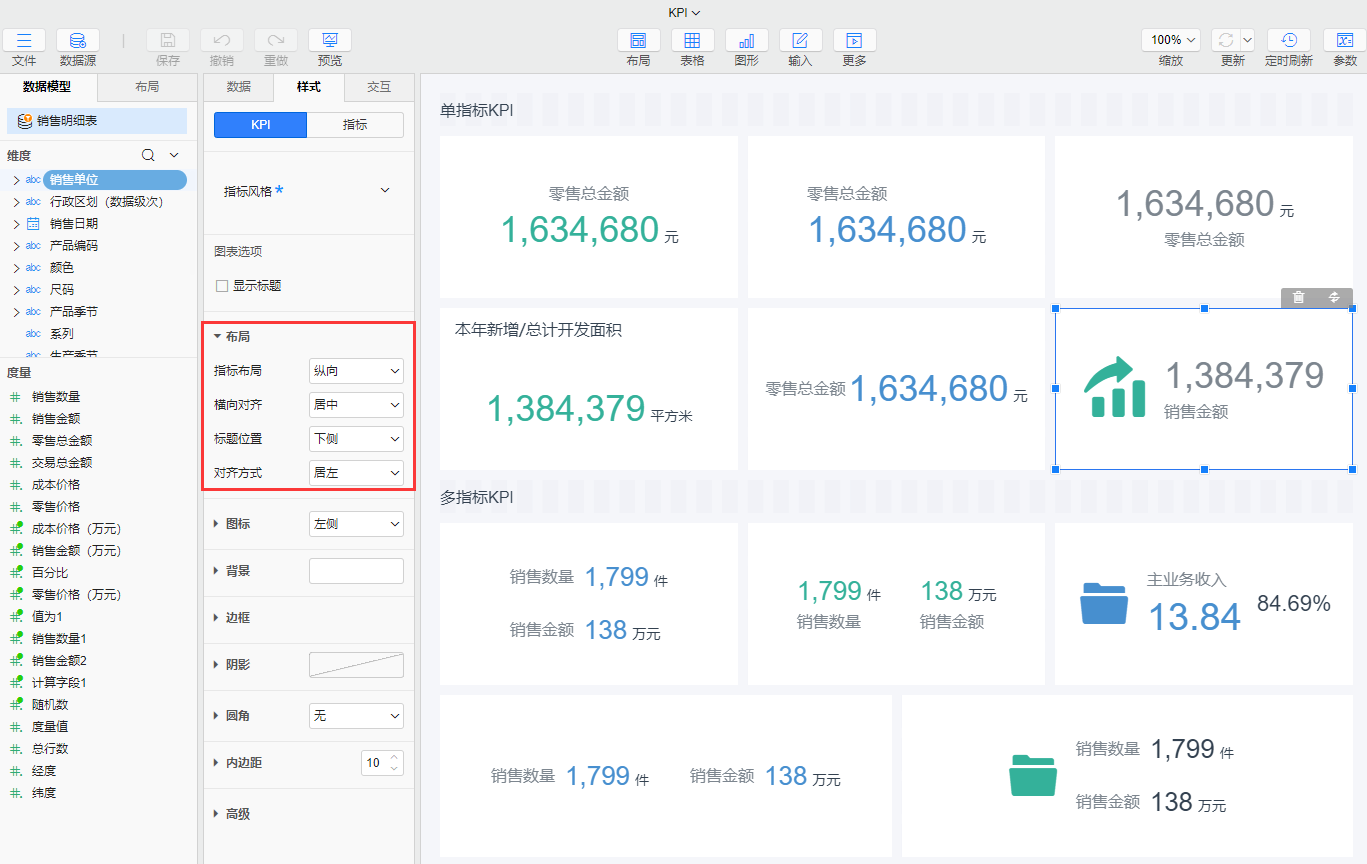Screen dimensions: 1367x864
Task: Click the green folder icon in bottom card
Action: (1033, 775)
